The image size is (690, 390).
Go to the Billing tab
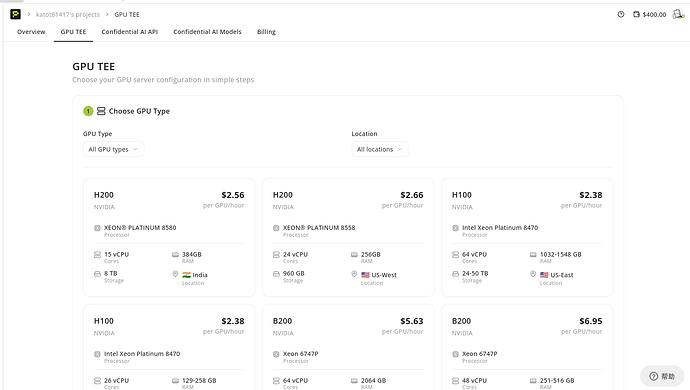[266, 32]
